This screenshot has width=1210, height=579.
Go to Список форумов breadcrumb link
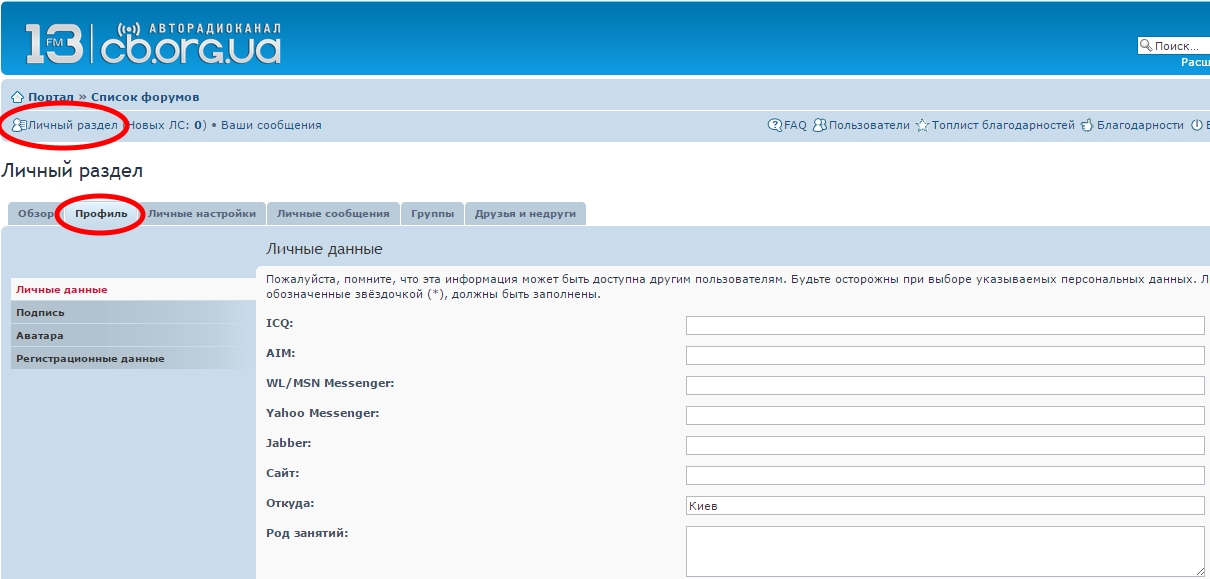[145, 97]
